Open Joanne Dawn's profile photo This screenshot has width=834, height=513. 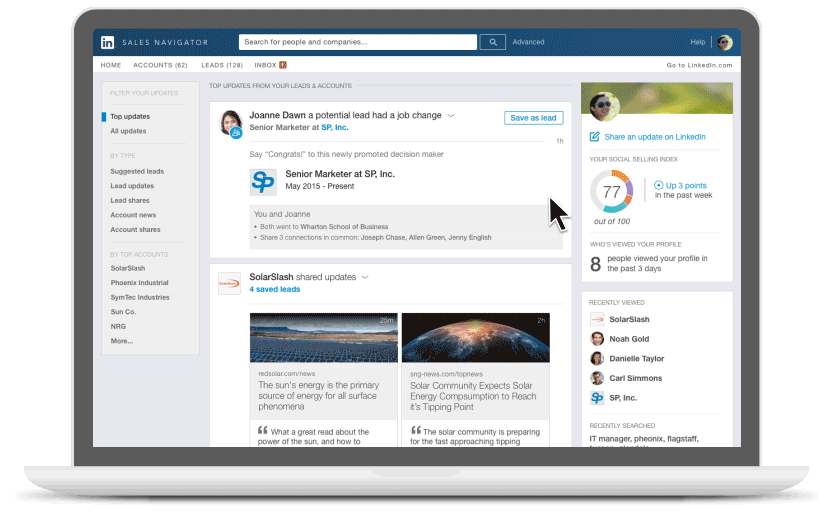point(230,122)
